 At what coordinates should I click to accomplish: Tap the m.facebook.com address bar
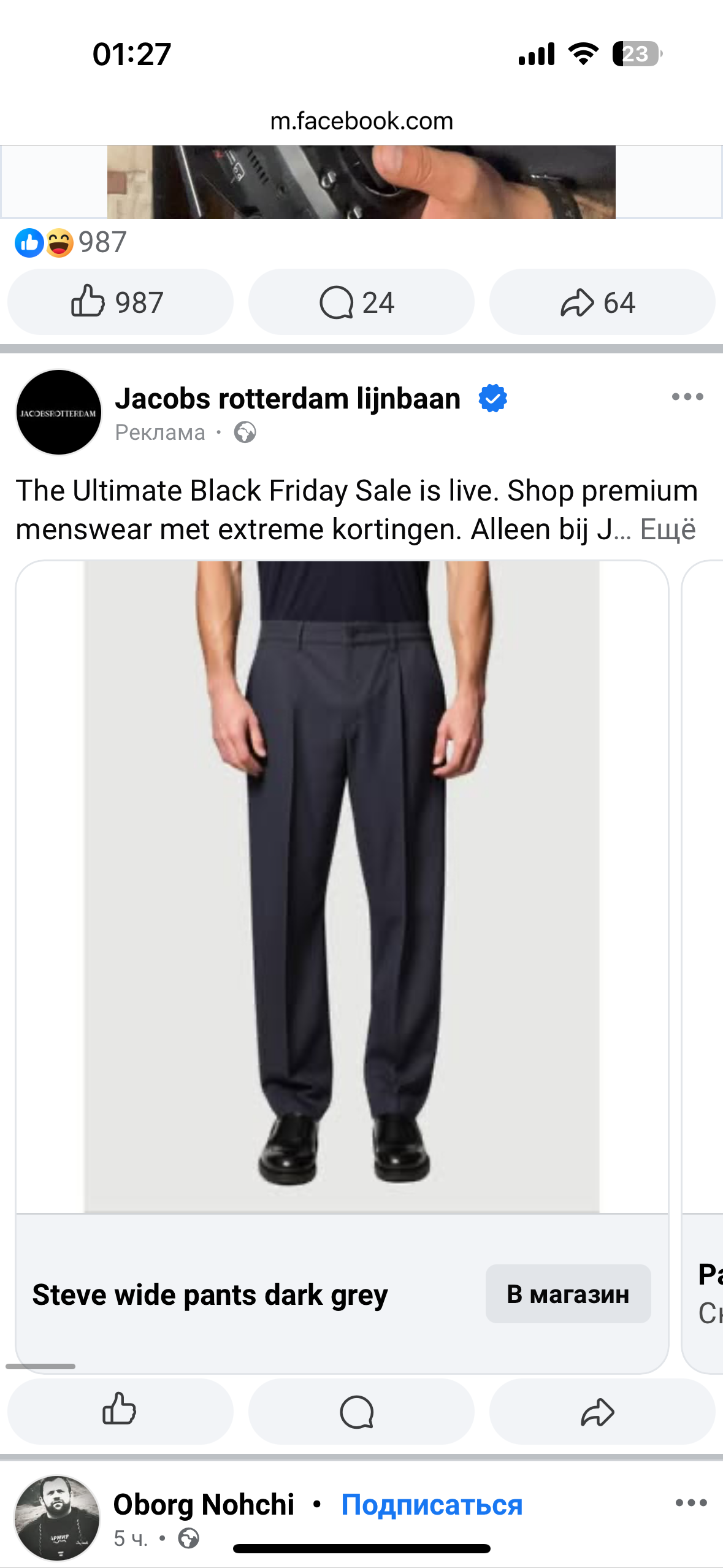361,121
